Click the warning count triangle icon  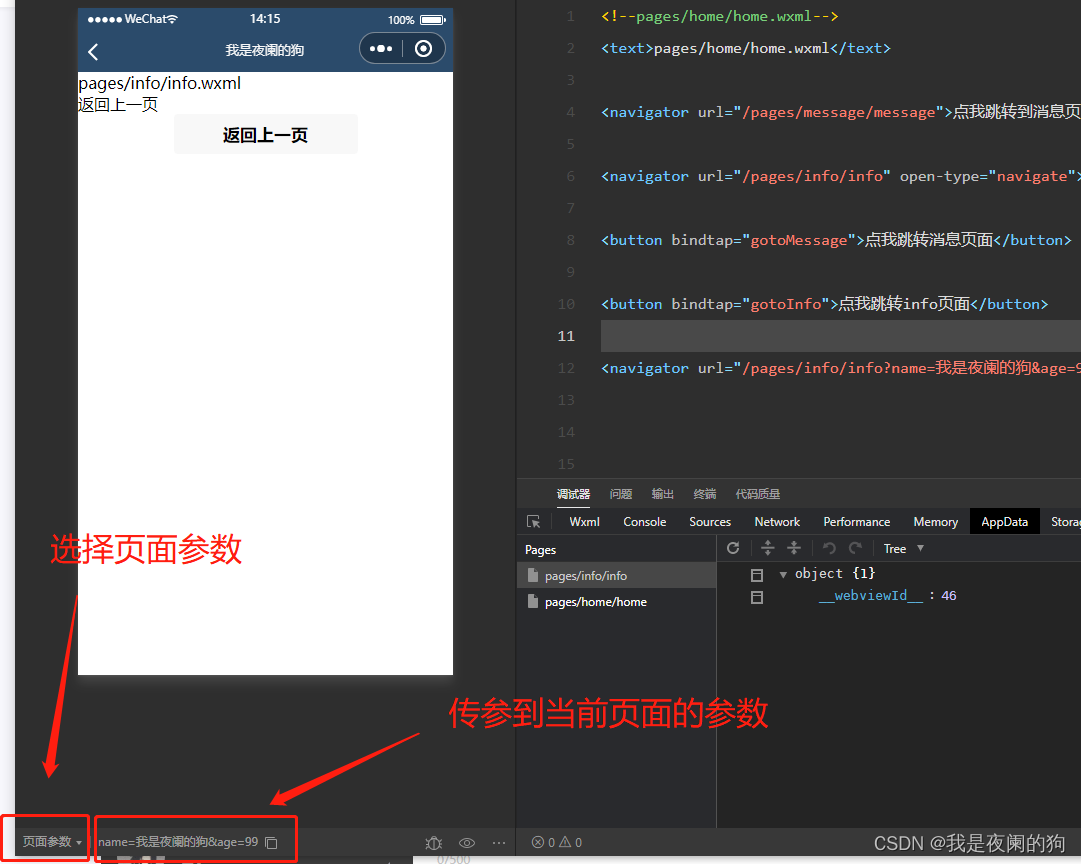click(x=565, y=842)
